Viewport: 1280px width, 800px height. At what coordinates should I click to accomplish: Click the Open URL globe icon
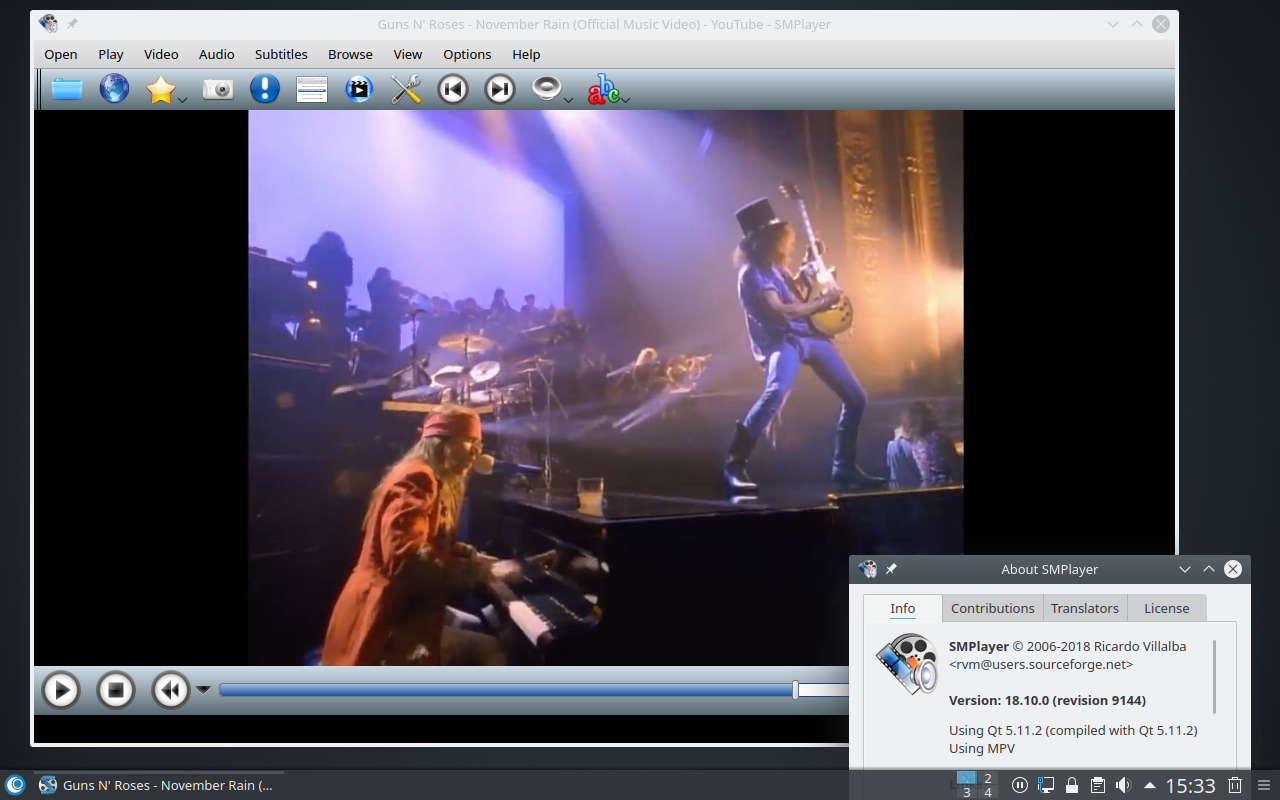(114, 89)
